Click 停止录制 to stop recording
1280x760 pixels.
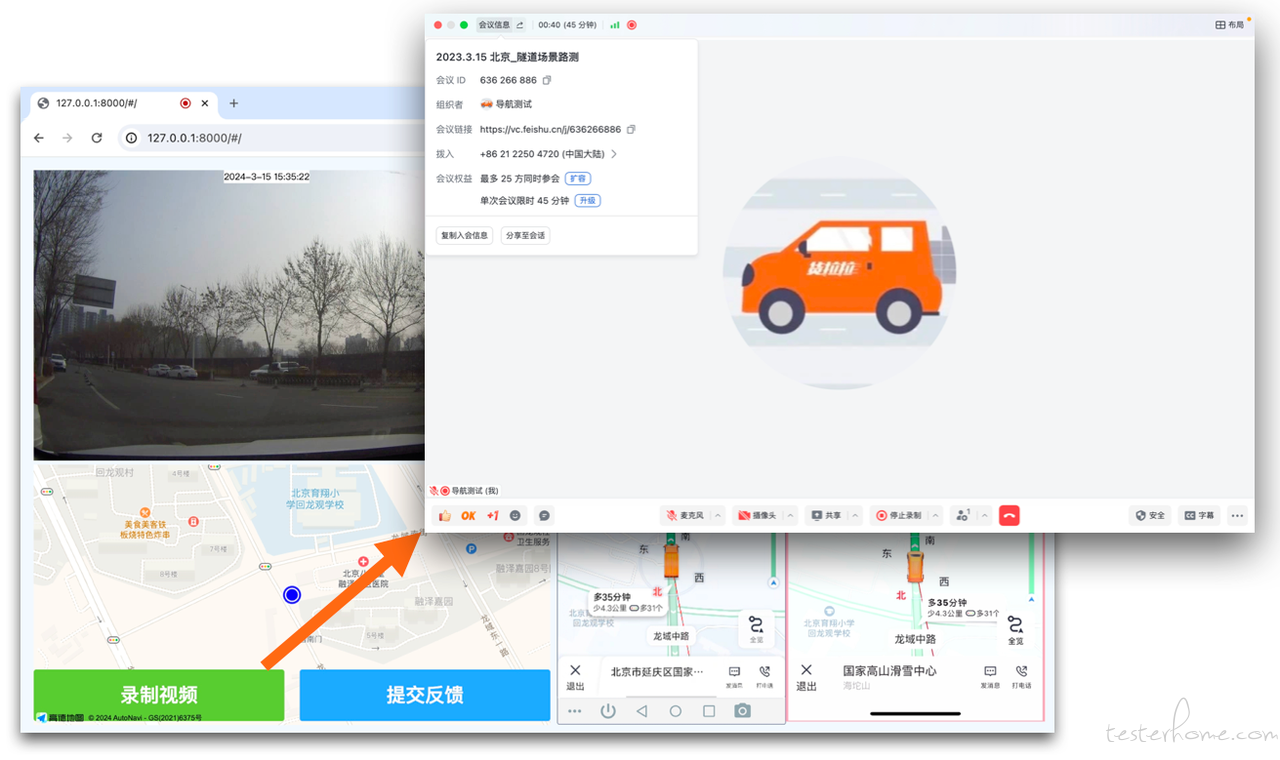click(x=898, y=516)
